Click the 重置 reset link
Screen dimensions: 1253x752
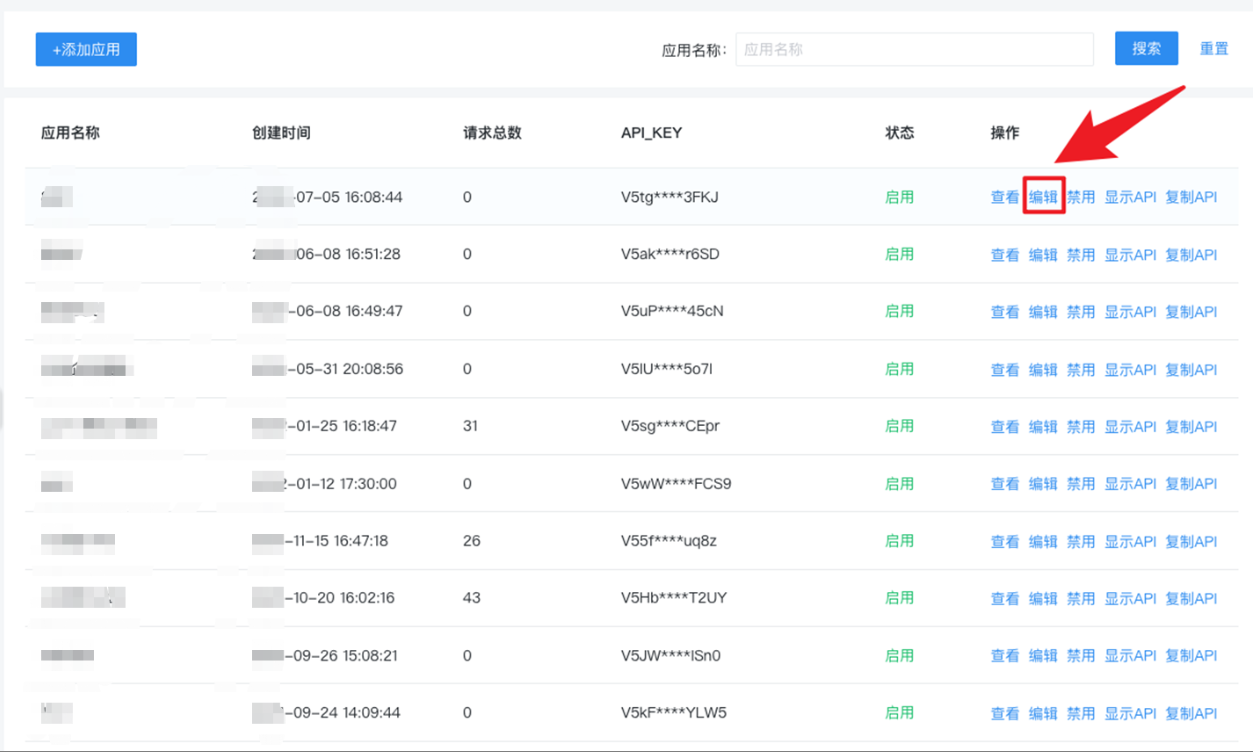point(1213,49)
